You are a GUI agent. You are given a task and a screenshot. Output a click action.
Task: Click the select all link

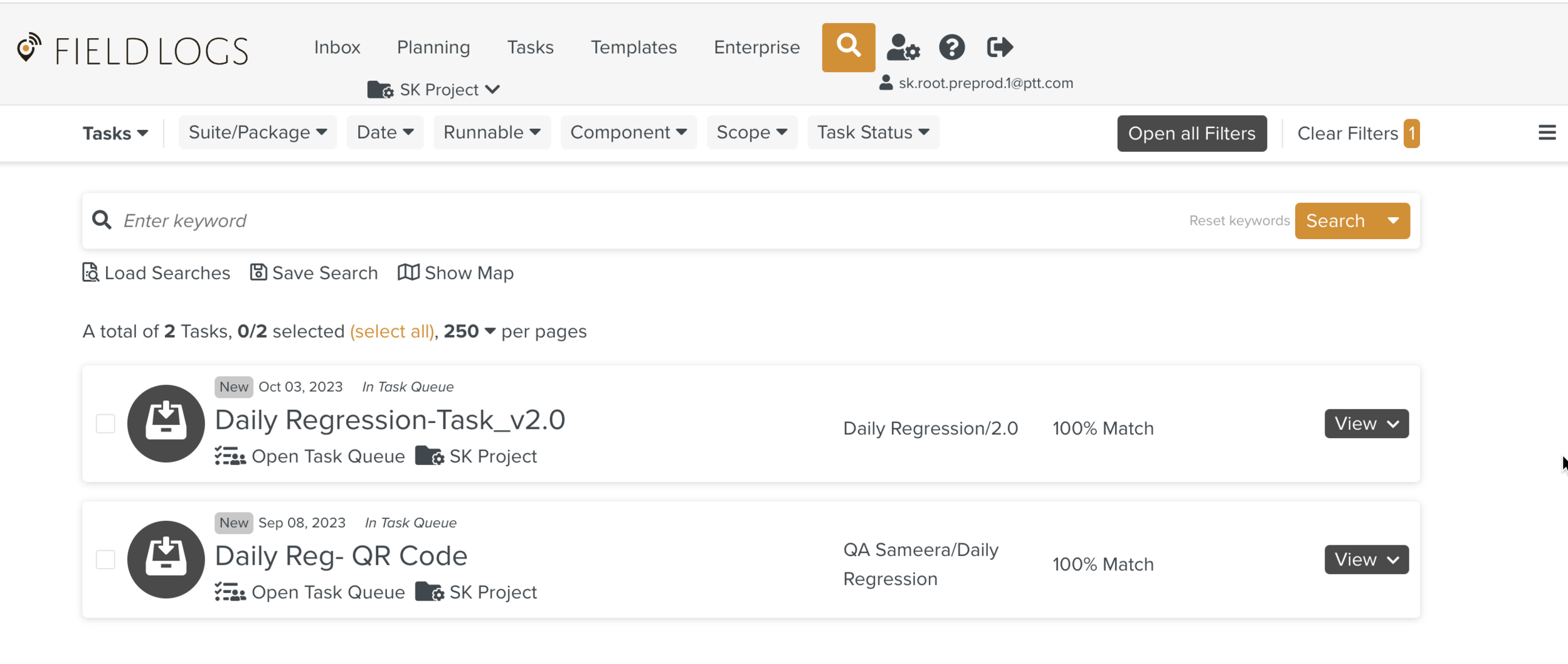[x=392, y=331]
